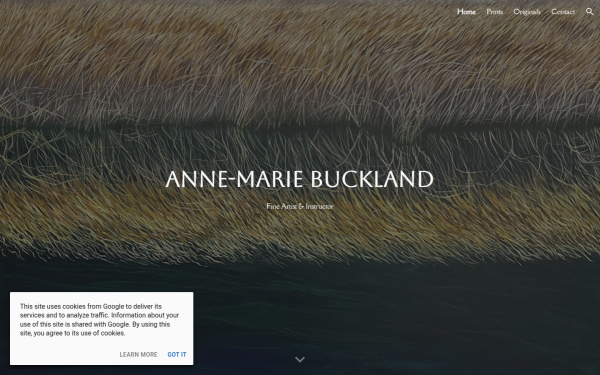Click LEARN MORE about cookies

138,355
